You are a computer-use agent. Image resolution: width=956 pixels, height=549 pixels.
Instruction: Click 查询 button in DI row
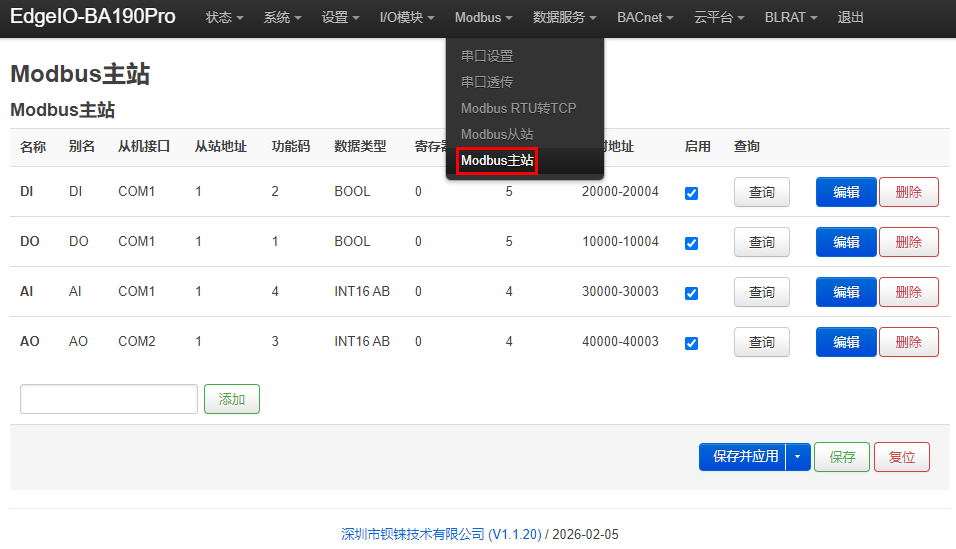click(x=762, y=192)
